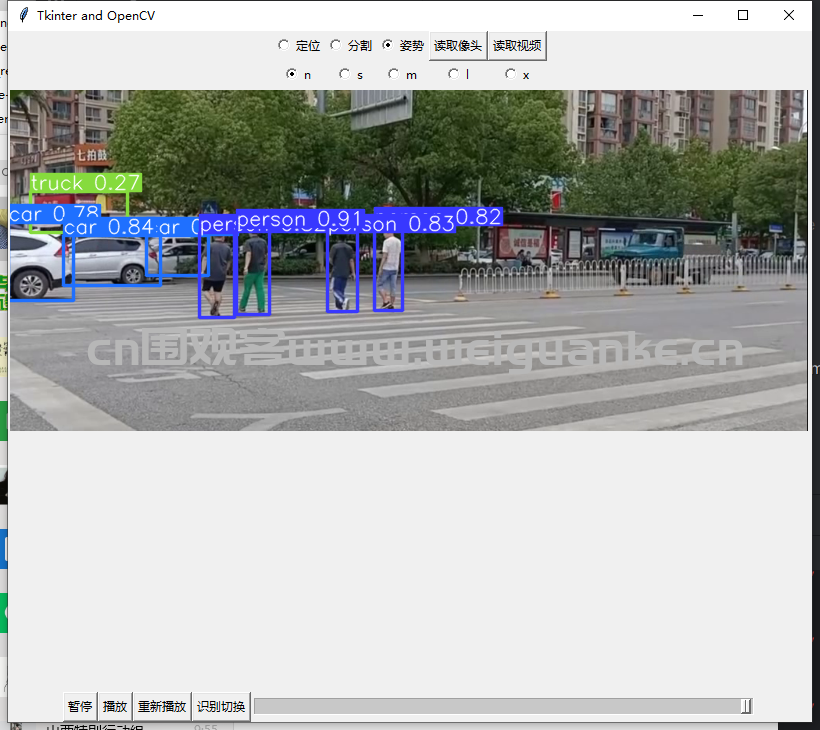Click the 识别切换 button
Image resolution: width=820 pixels, height=730 pixels.
pyautogui.click(x=221, y=706)
